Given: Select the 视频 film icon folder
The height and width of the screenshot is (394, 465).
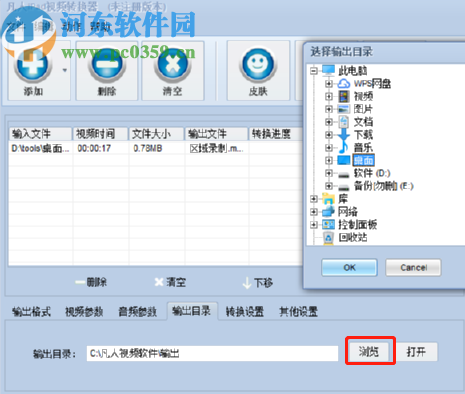Looking at the screenshot, I should pos(363,96).
